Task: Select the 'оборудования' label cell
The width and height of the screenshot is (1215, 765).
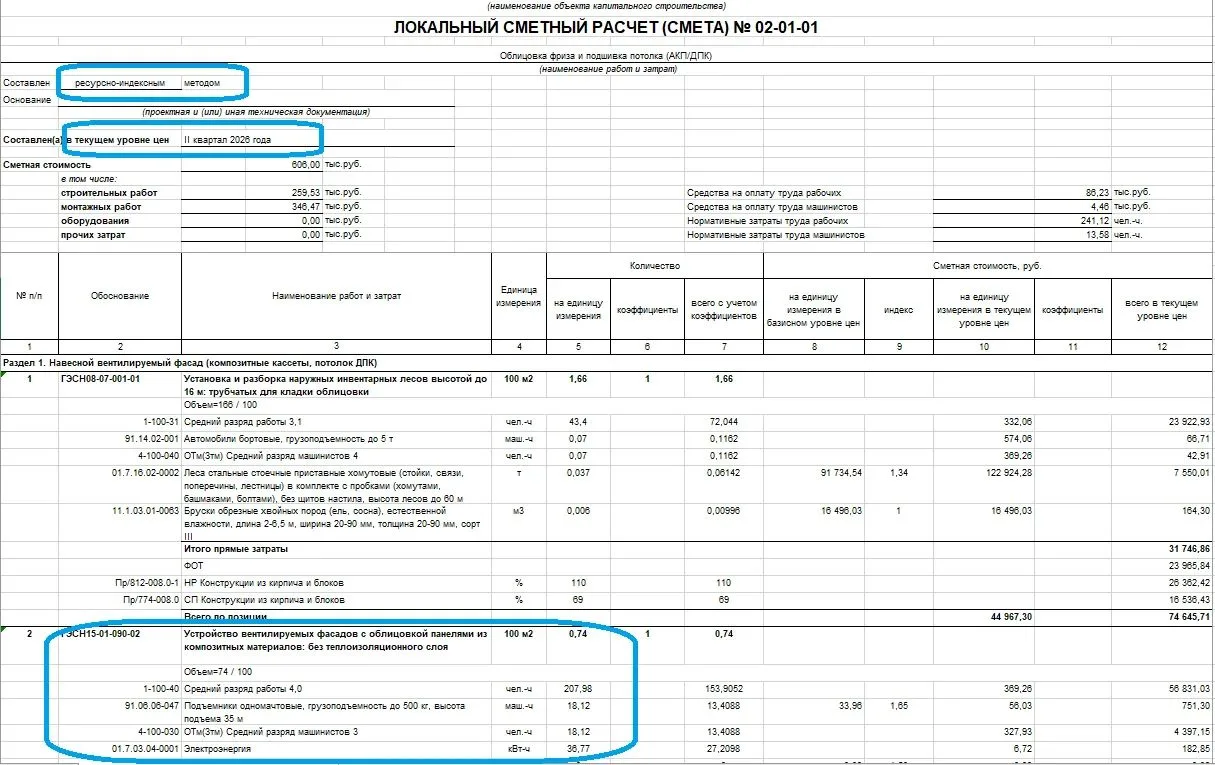Action: pos(94,221)
